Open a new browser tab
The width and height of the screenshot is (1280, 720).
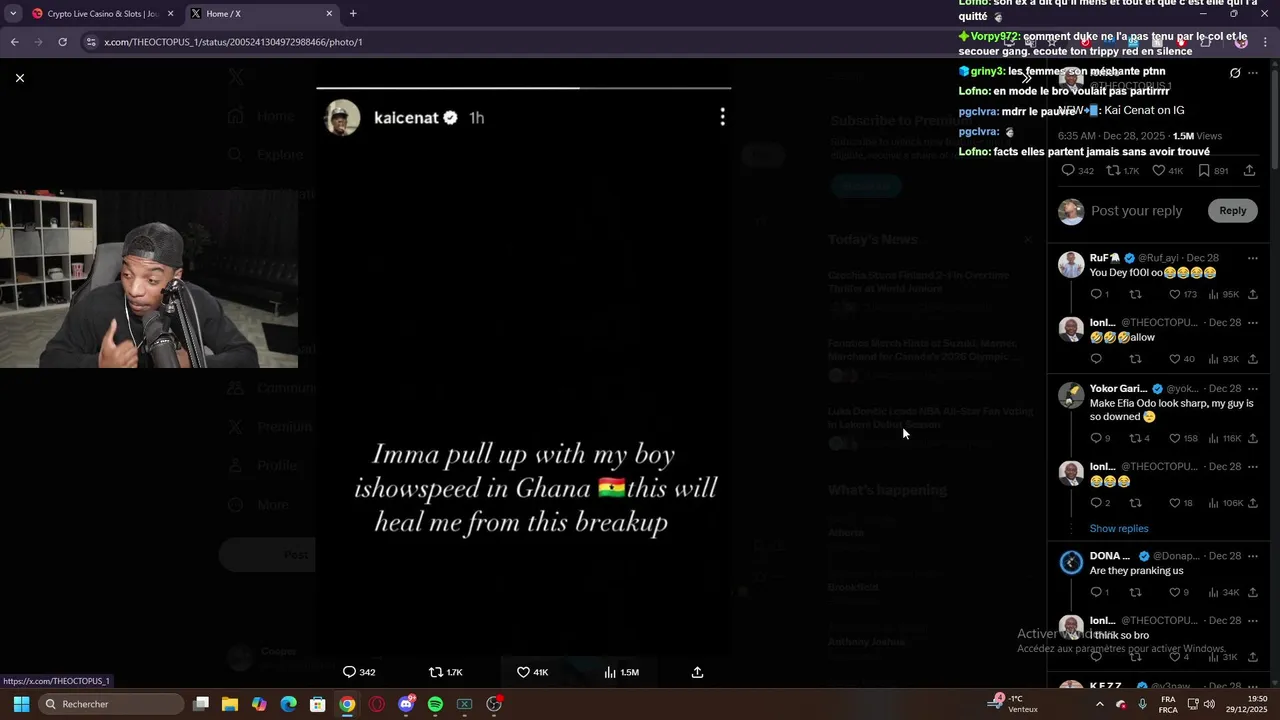[353, 14]
